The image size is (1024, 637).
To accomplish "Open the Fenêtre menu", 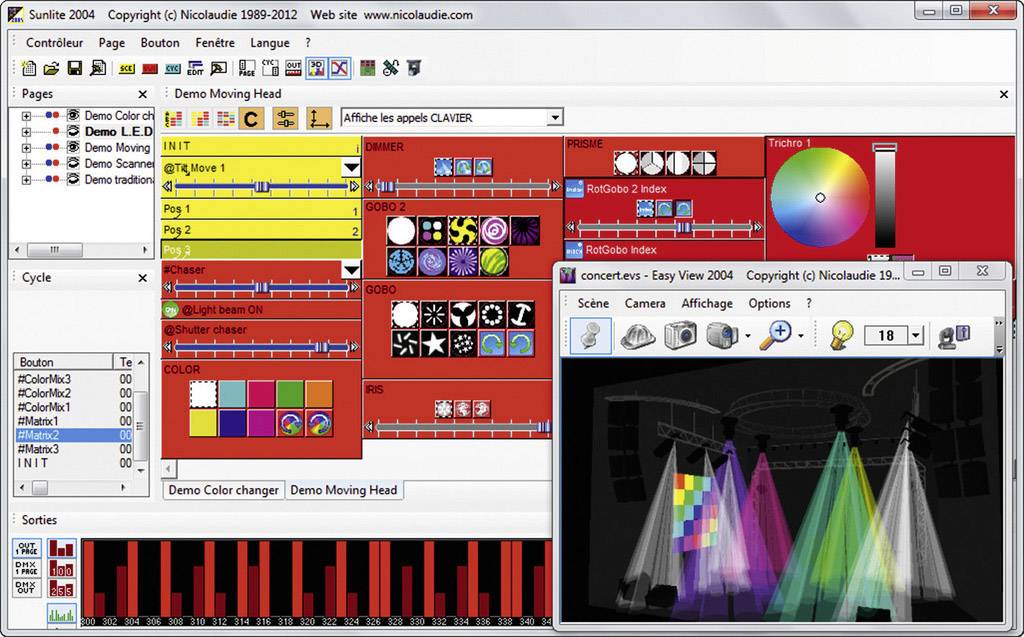I will click(215, 43).
